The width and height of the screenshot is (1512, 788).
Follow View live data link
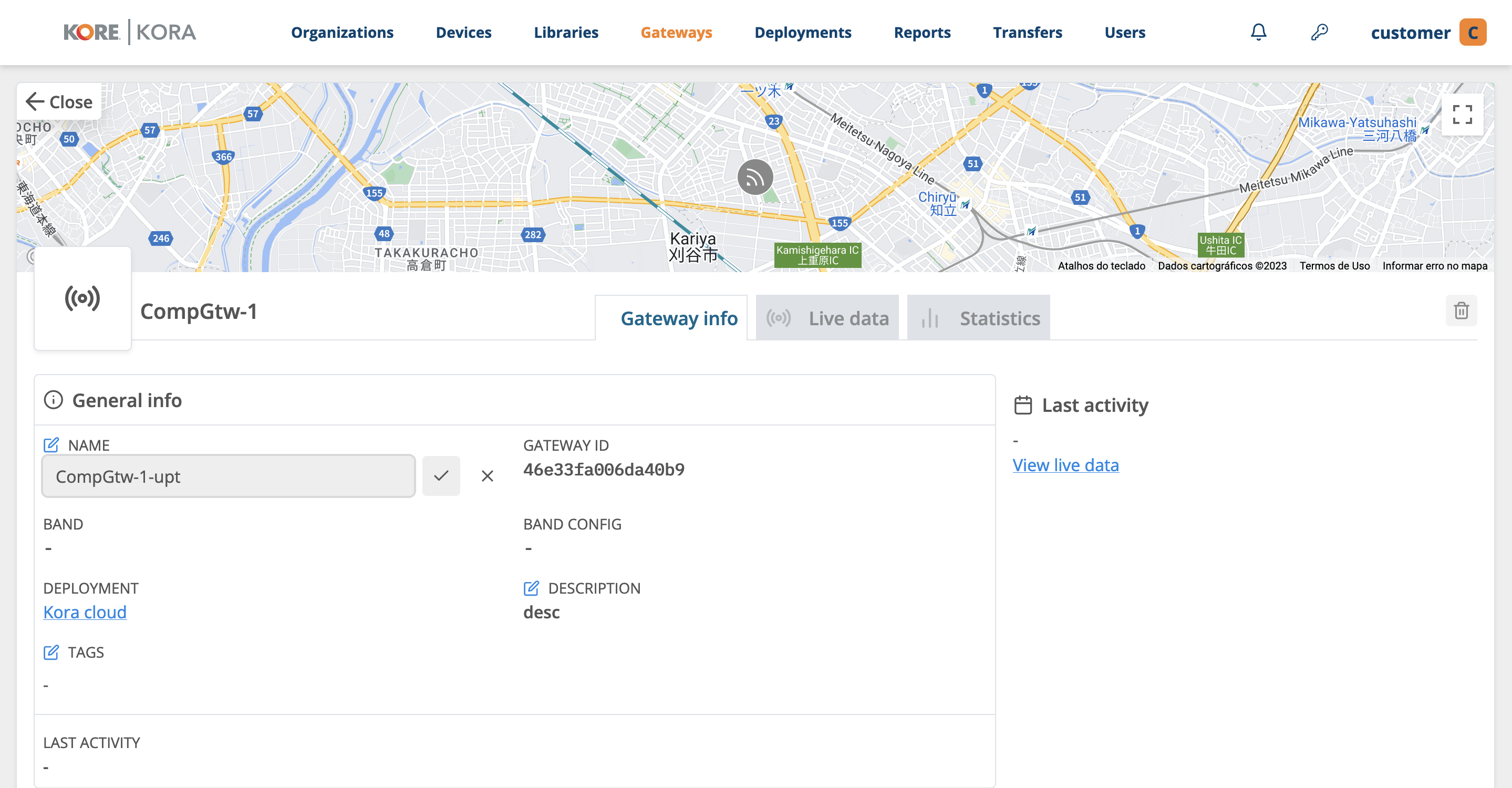click(1065, 465)
